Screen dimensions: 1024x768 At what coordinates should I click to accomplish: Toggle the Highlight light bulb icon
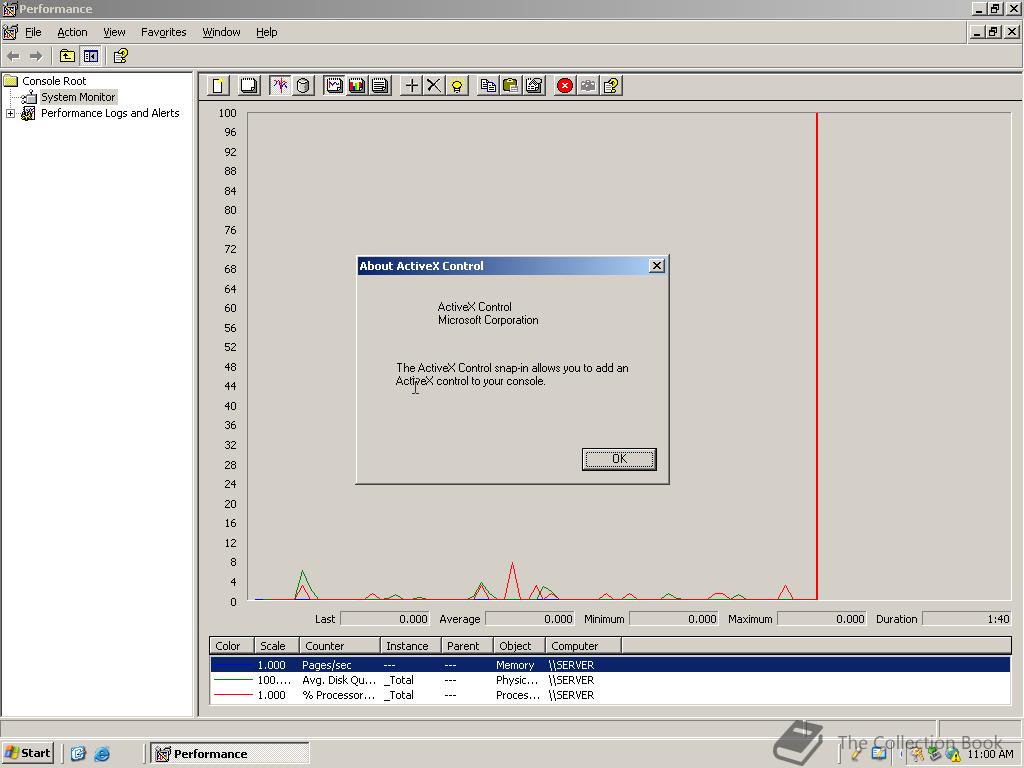457,86
